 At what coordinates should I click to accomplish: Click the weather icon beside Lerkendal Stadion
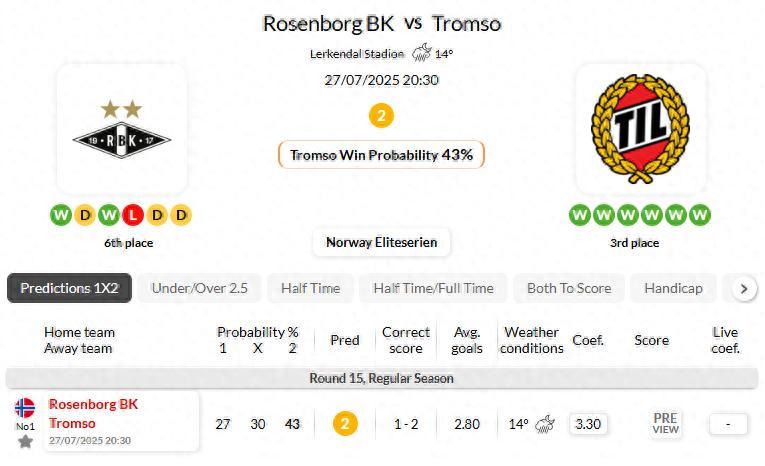(422, 53)
